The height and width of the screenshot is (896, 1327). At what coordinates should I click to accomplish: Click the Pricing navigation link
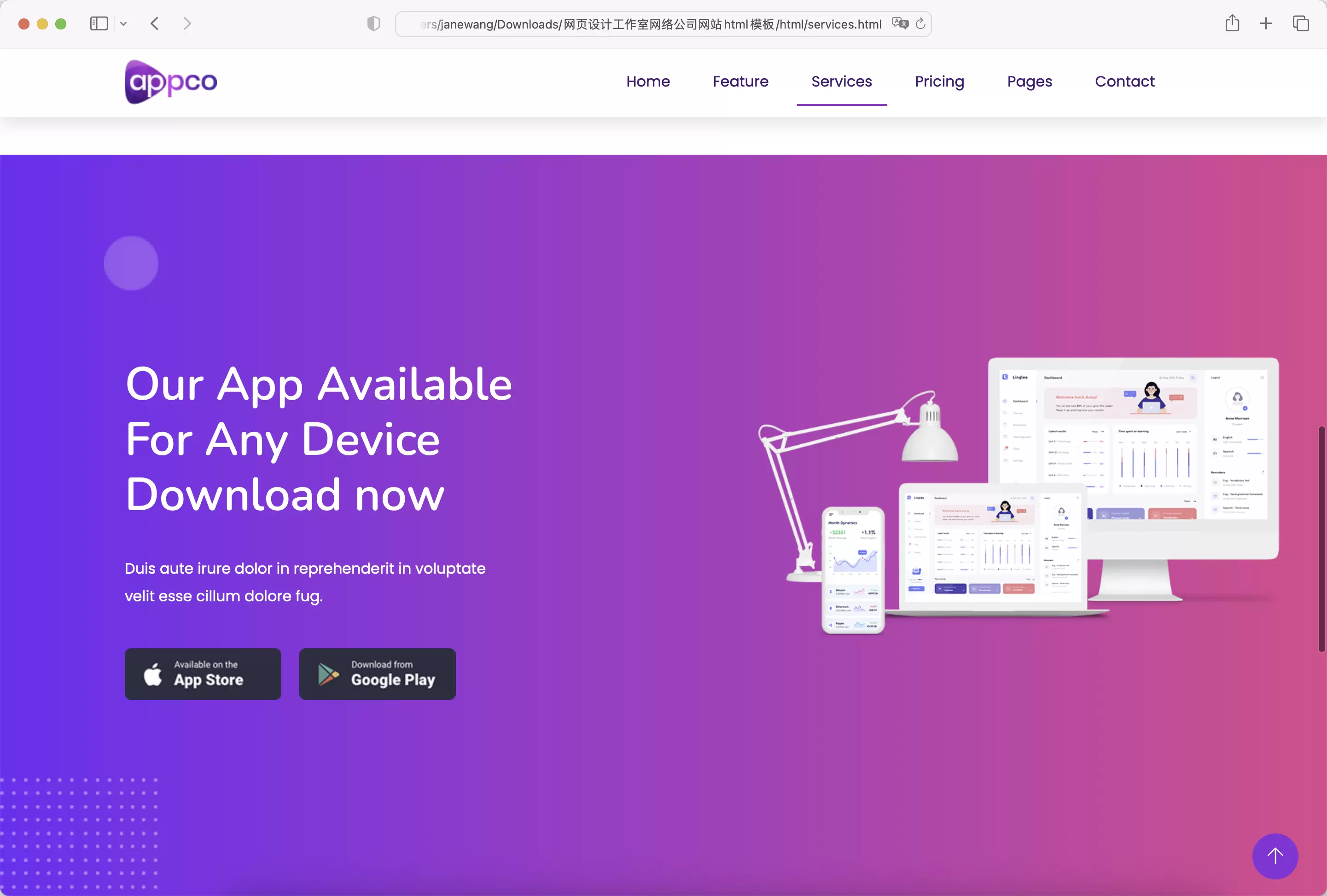click(x=939, y=81)
